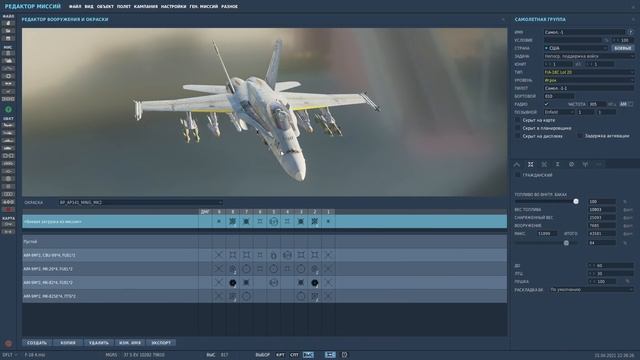
Task: Click the Бортовой number input field
Action: 559,96
